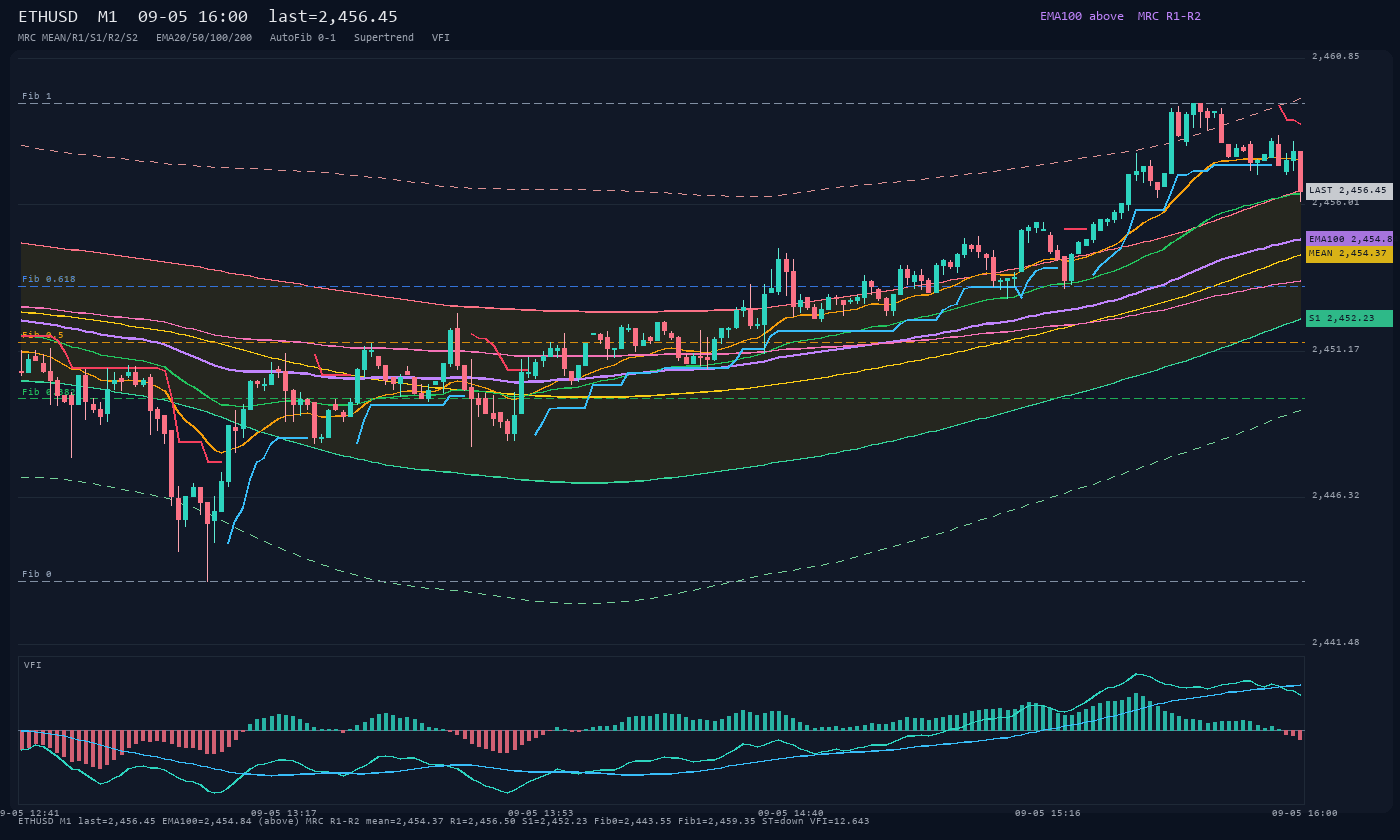Viewport: 1400px width, 840px height.
Task: Select the "MRC MEAN/R1/S1/R2/S2" legend entry
Action: (x=78, y=38)
